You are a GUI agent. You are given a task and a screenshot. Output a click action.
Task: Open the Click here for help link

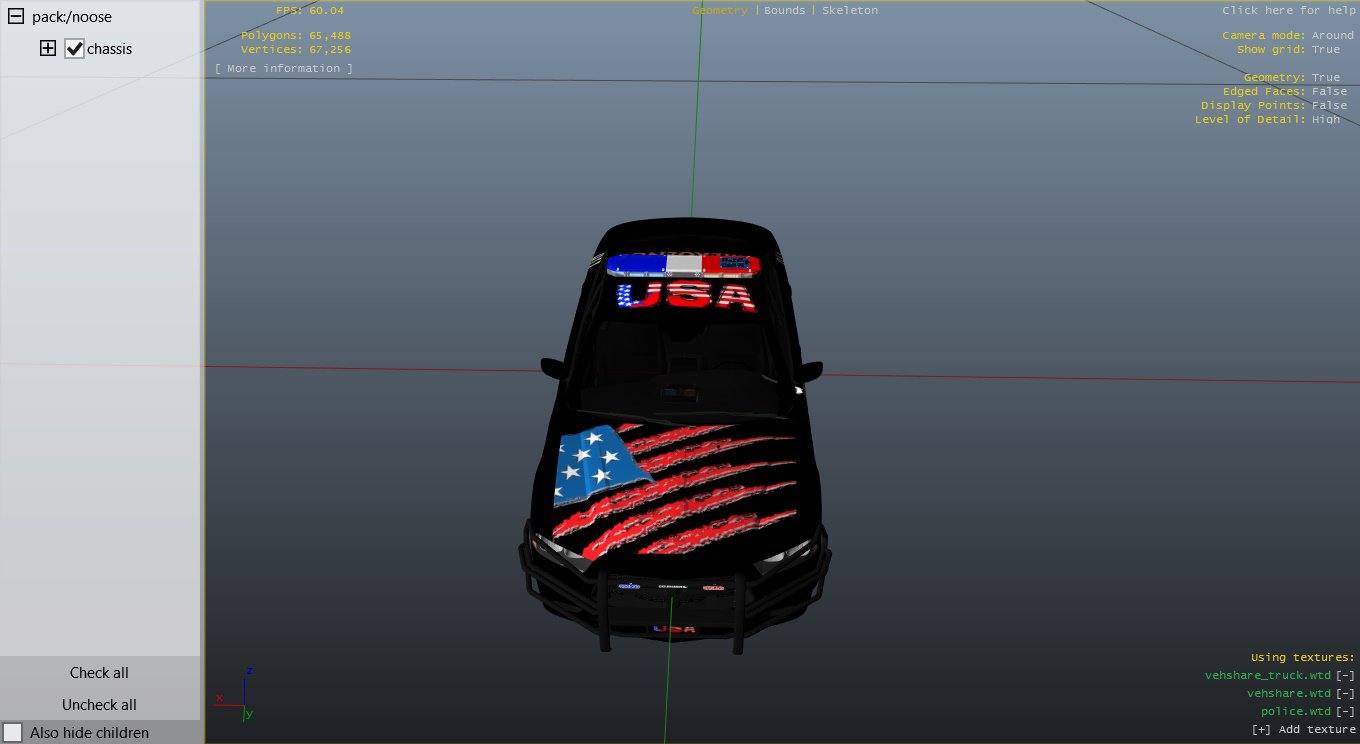pyautogui.click(x=1287, y=11)
